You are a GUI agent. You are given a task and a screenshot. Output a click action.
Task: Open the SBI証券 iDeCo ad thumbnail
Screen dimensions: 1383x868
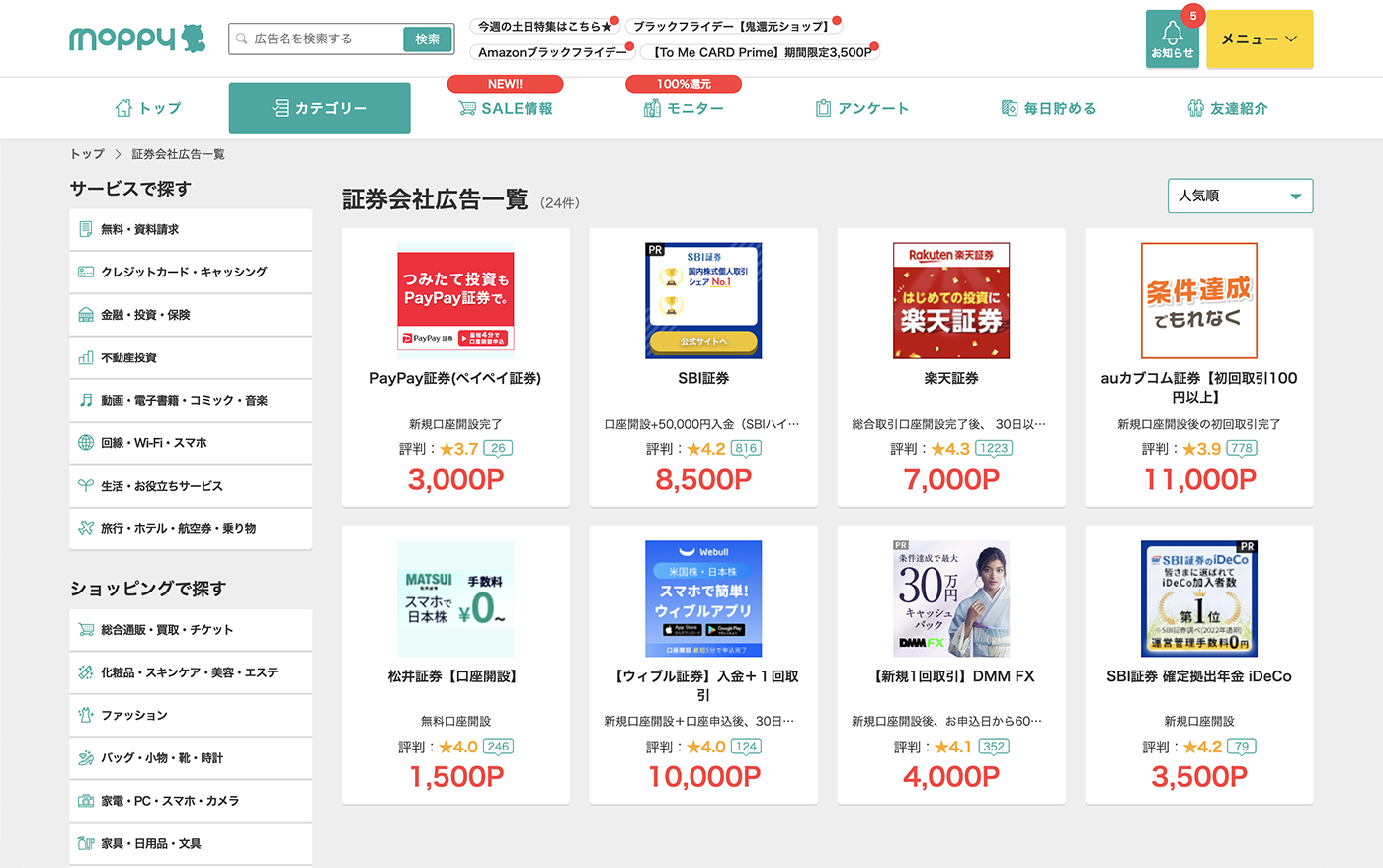(1199, 598)
